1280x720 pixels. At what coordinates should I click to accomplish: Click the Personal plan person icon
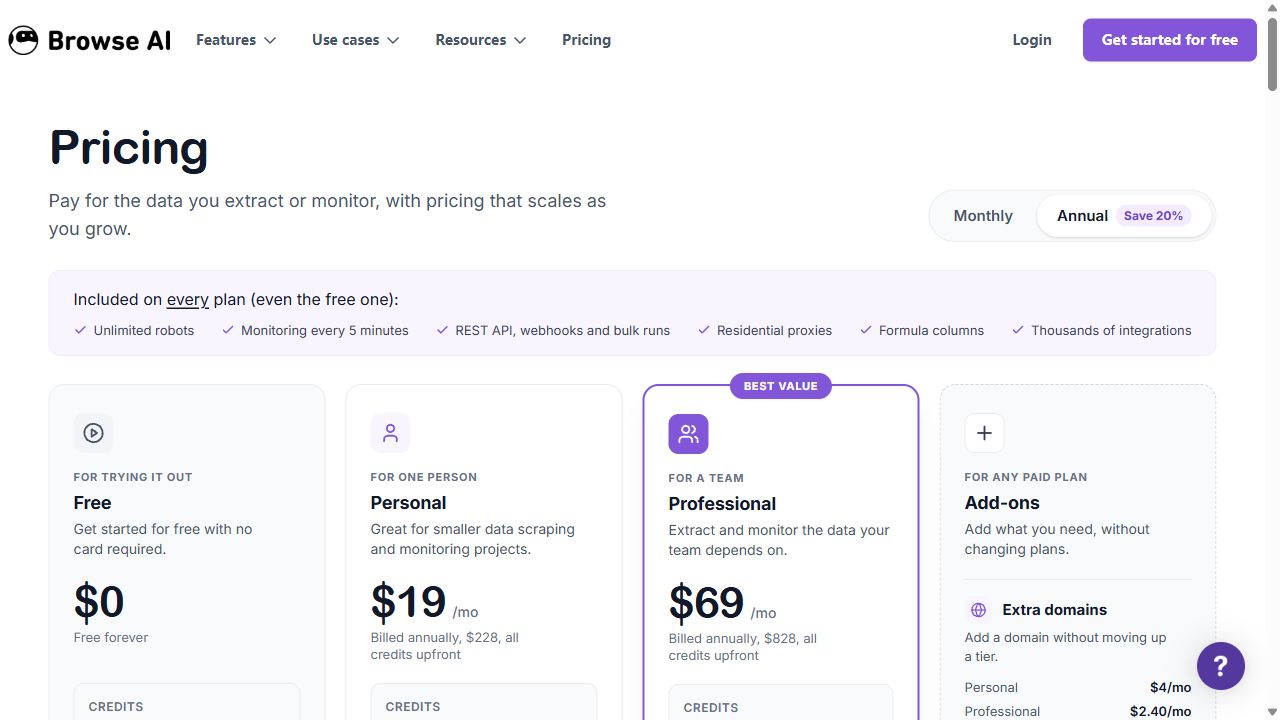pos(390,433)
